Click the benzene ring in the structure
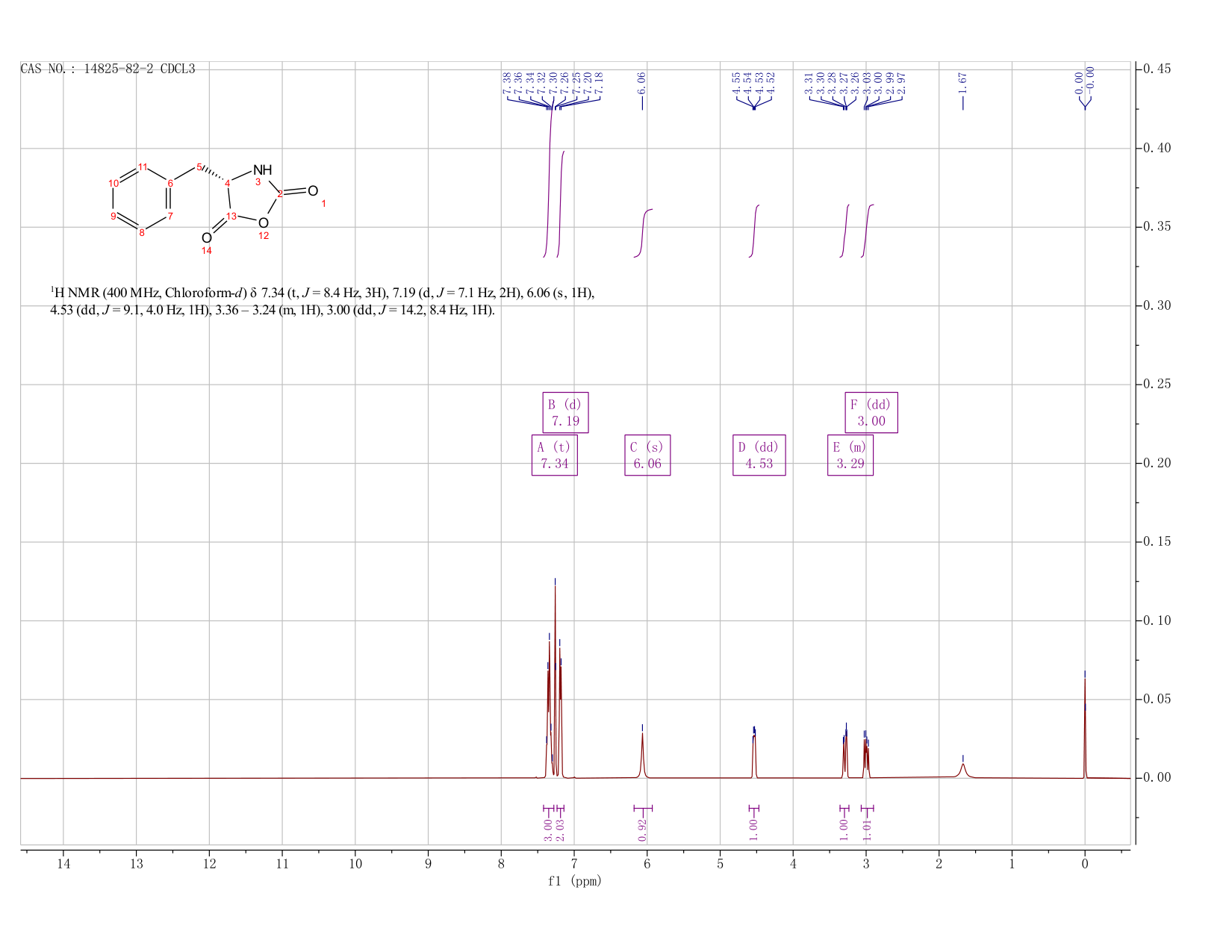 141,199
